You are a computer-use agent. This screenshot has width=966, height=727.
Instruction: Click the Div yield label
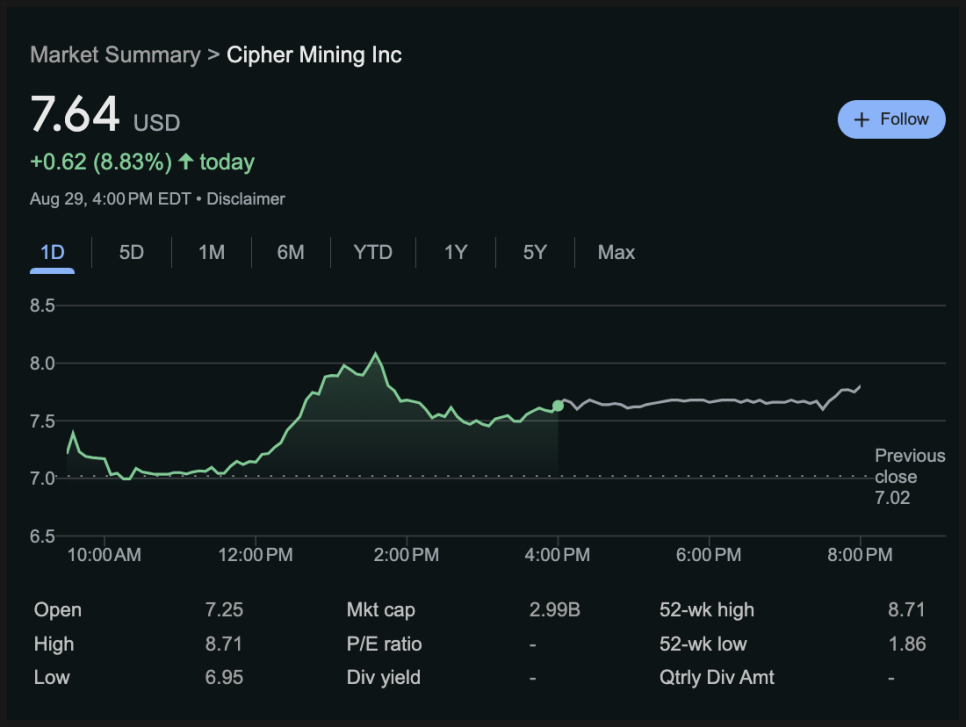click(384, 678)
